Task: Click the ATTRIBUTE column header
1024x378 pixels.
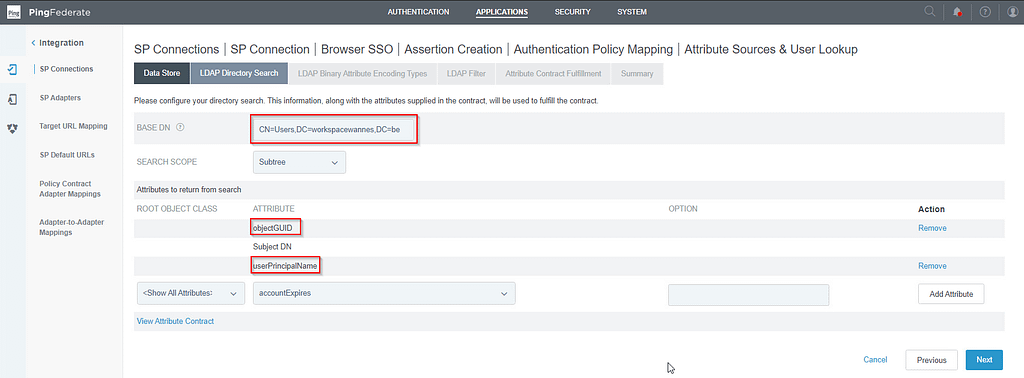Action: point(274,209)
